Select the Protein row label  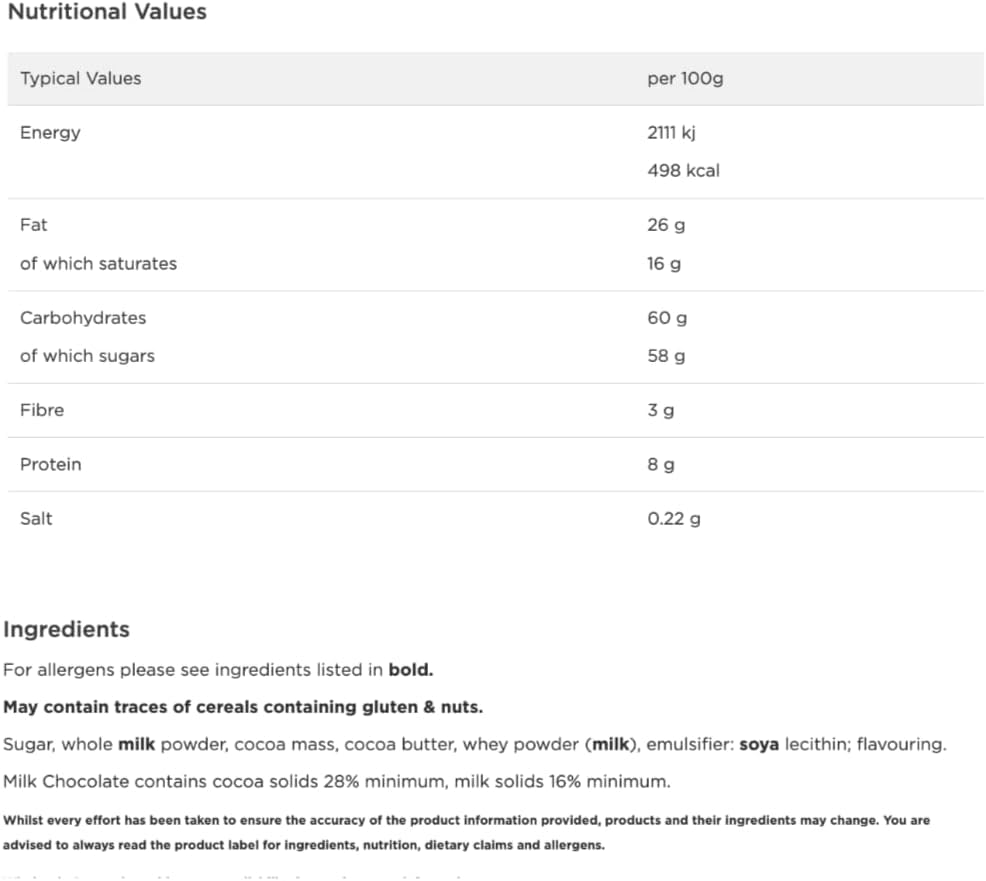click(51, 465)
